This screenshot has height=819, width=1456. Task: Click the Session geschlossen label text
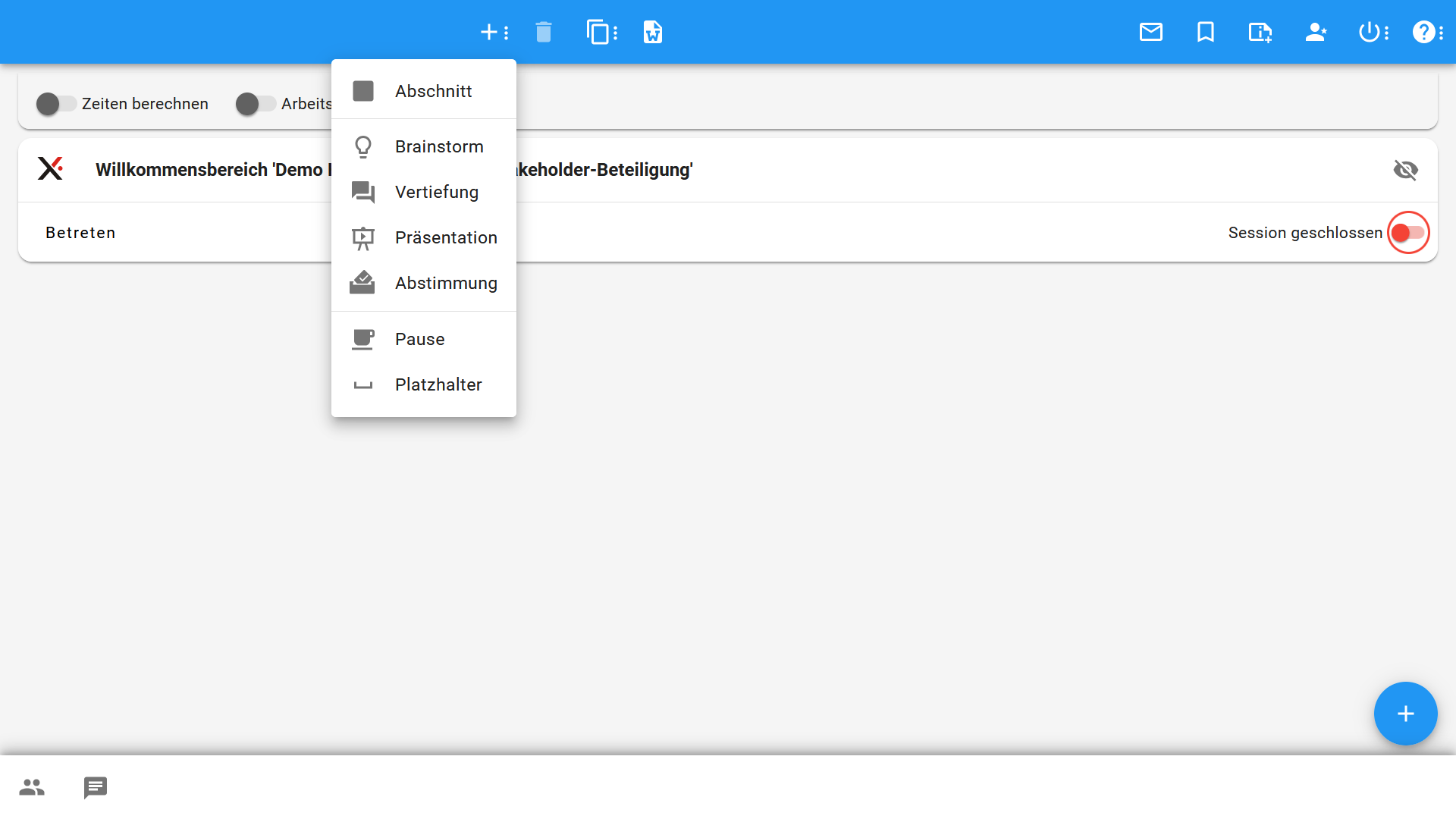click(x=1305, y=233)
